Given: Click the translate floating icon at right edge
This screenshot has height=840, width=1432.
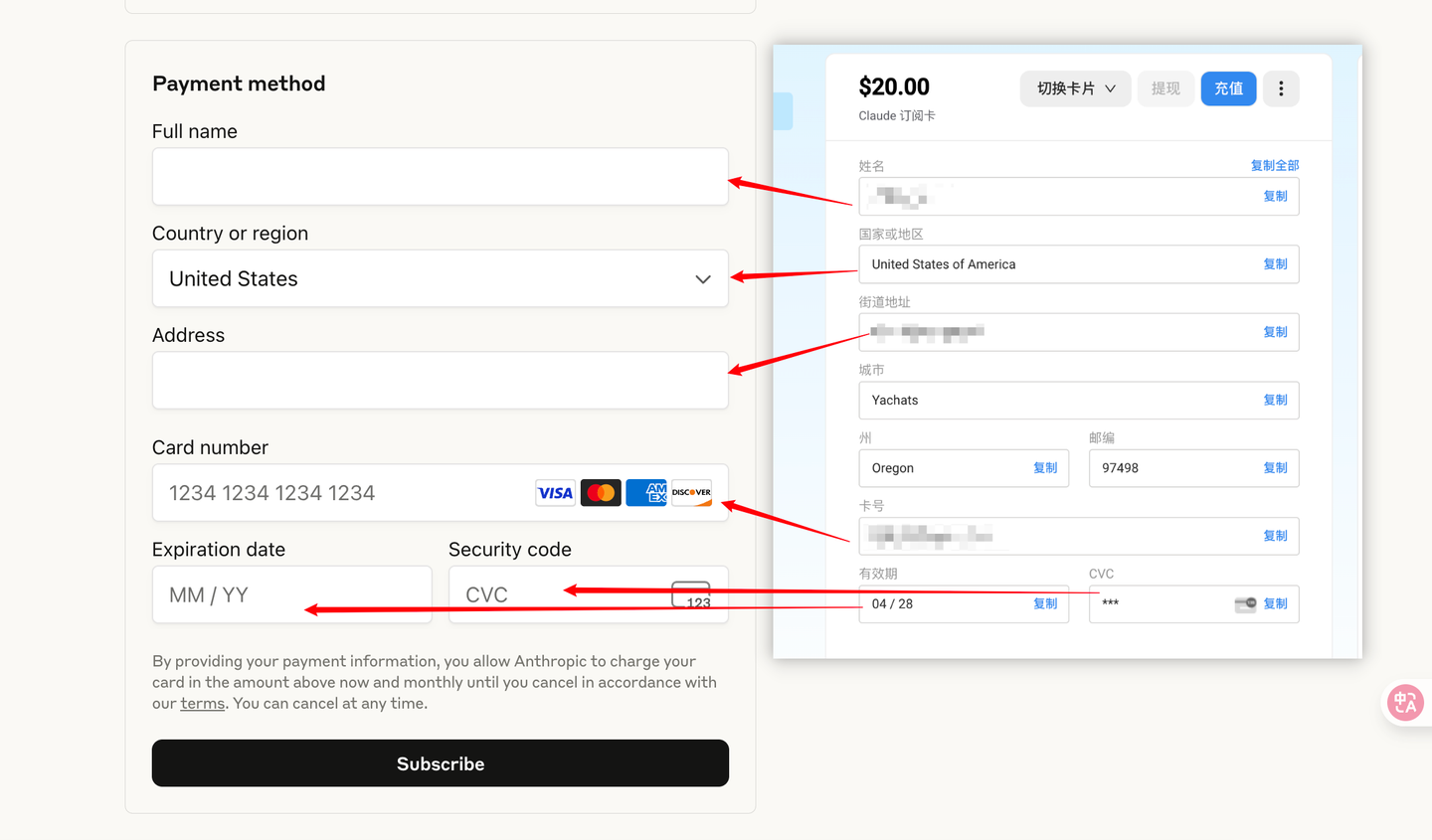Looking at the screenshot, I should pos(1405,703).
